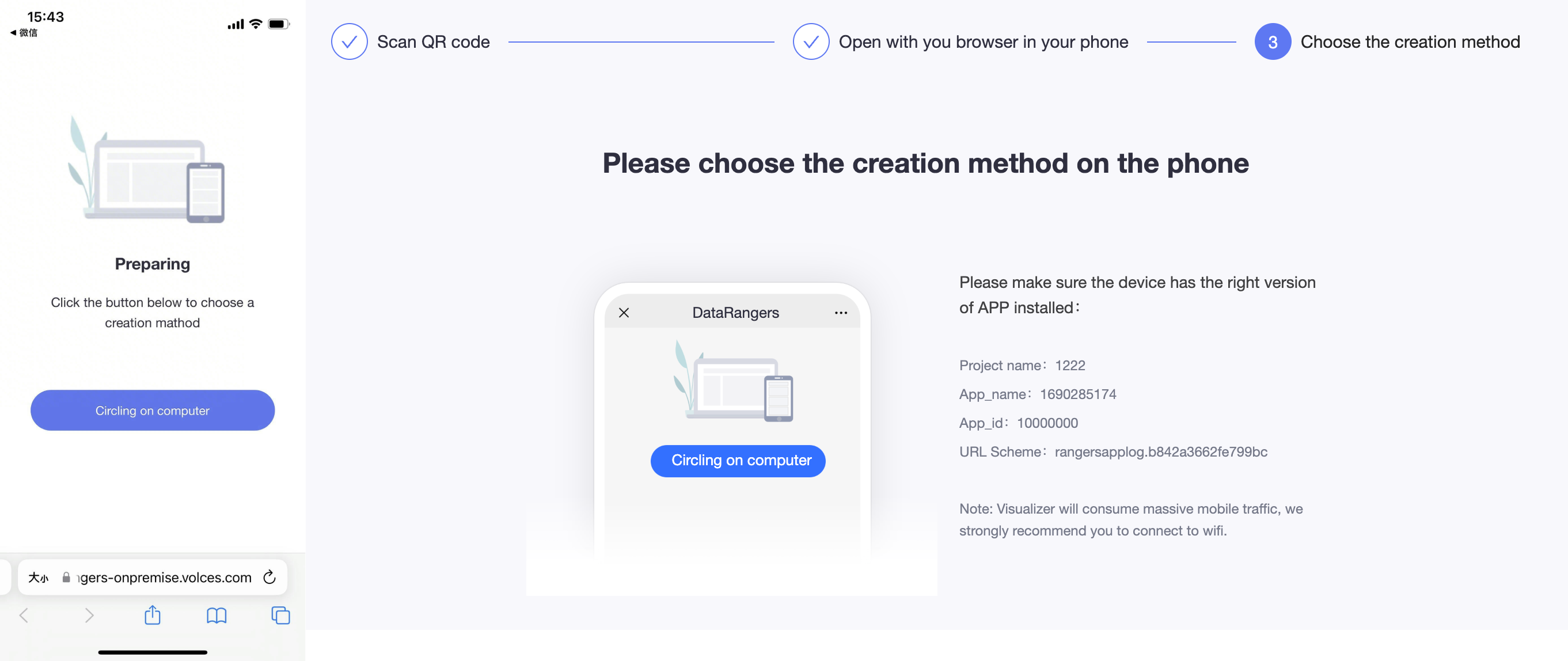Tap the home indicator bar at bottom
Screen dimensions: 1568x661
coord(152,652)
